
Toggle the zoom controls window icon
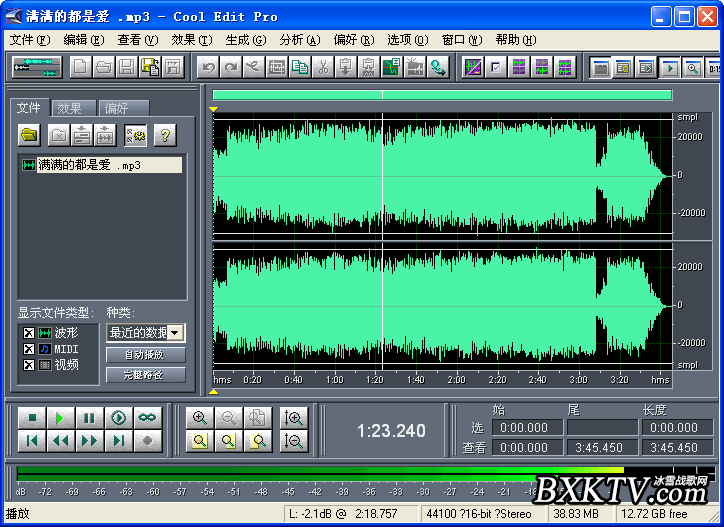click(693, 68)
